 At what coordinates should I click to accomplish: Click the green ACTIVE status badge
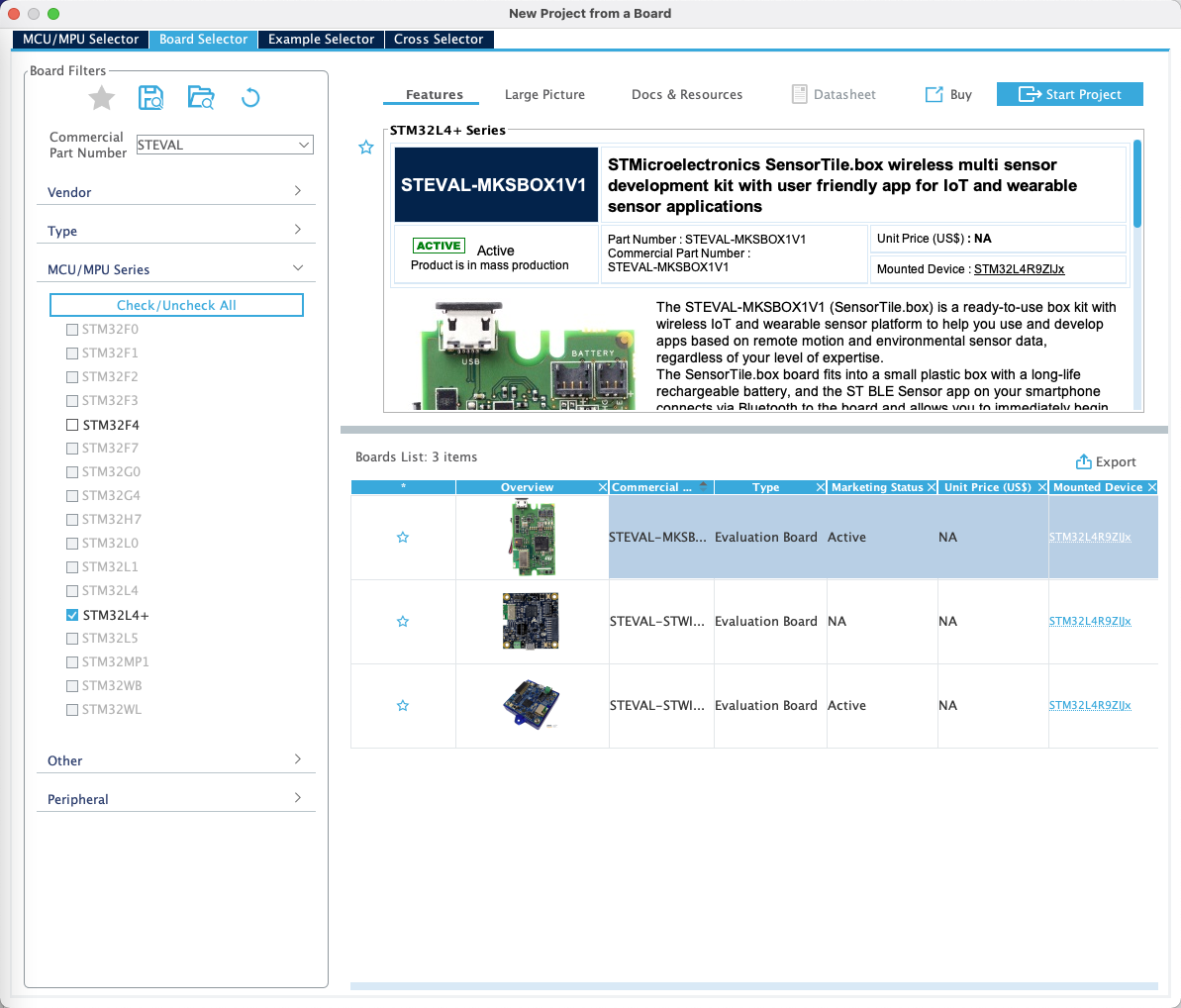pos(439,246)
